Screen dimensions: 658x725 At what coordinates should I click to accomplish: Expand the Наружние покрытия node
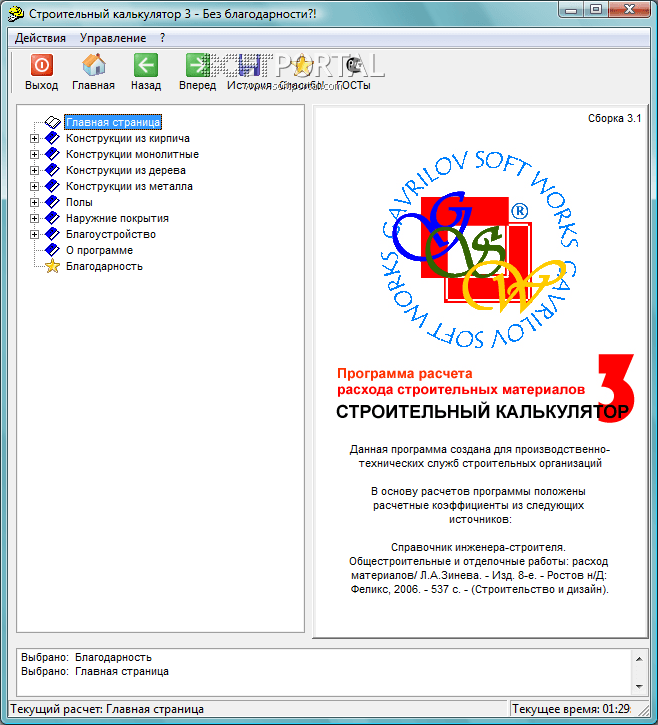coord(34,218)
